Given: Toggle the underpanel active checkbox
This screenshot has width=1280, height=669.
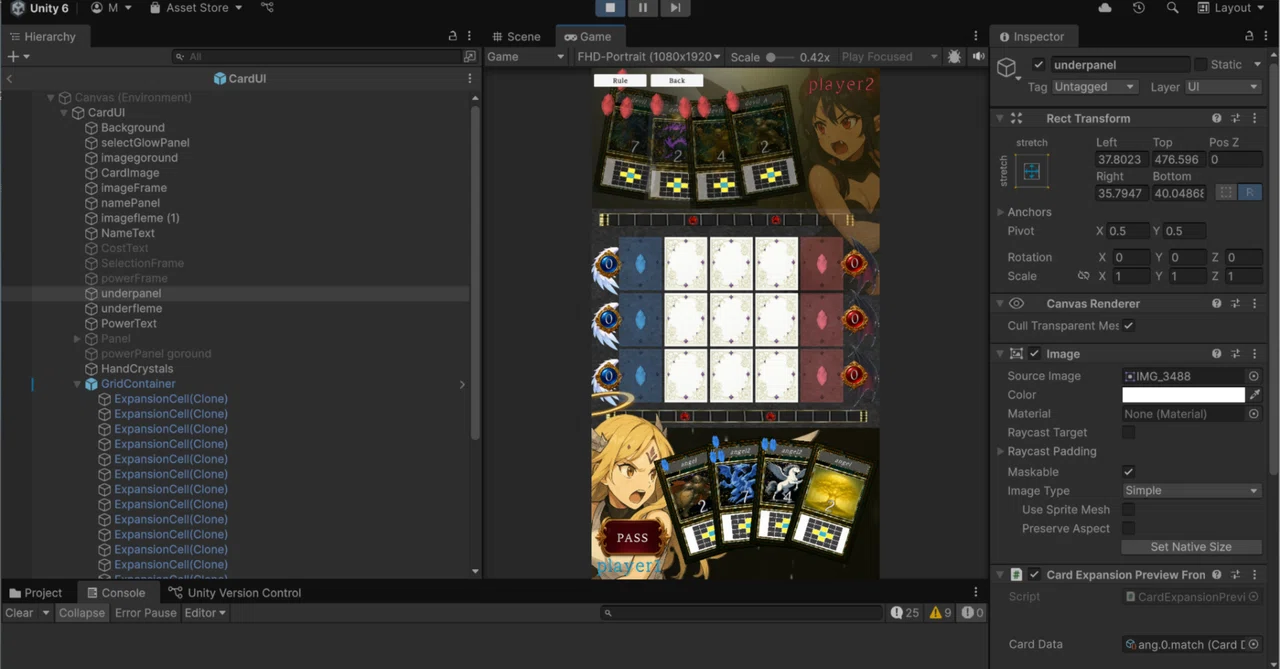Looking at the screenshot, I should point(1038,65).
